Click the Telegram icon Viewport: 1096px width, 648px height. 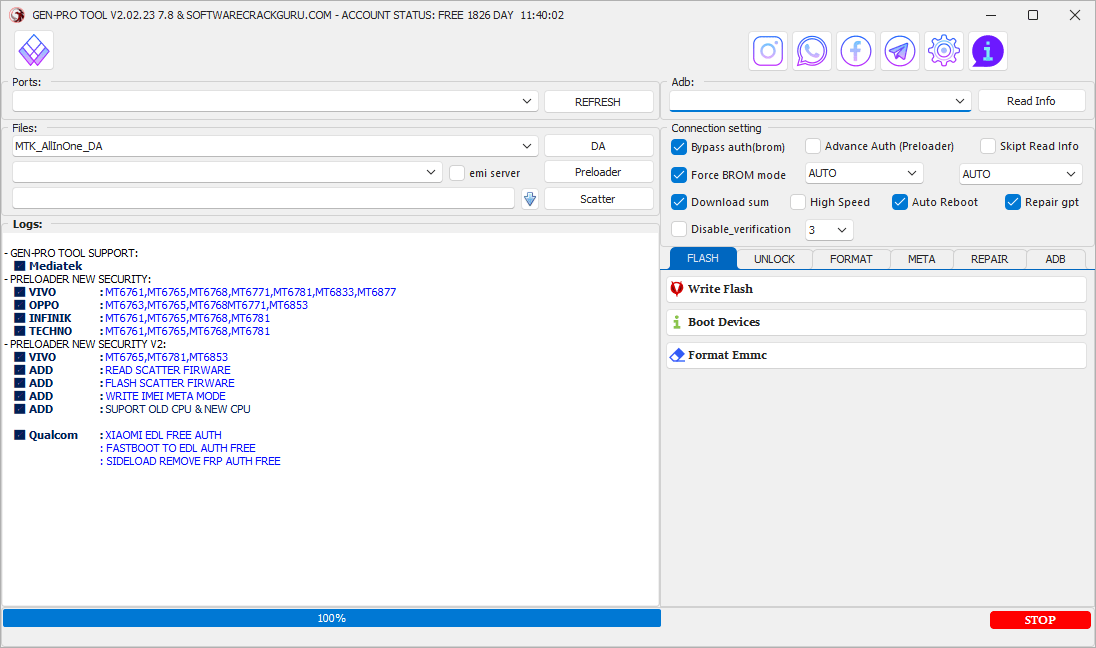(900, 50)
